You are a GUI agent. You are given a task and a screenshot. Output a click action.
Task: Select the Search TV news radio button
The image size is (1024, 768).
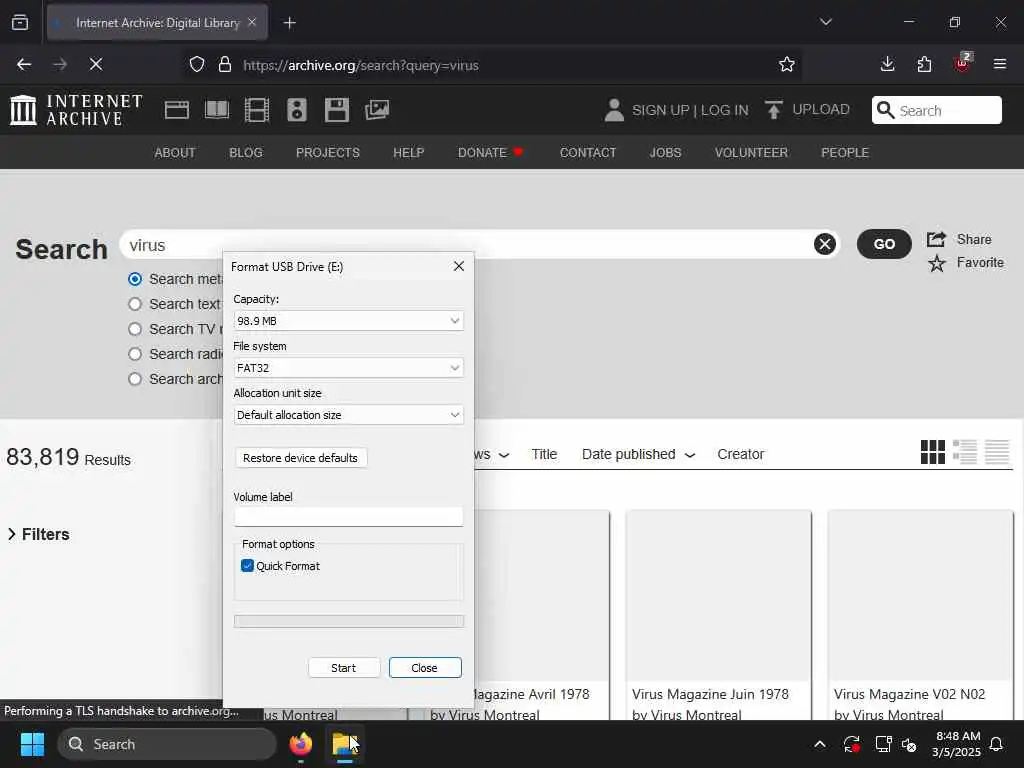(135, 328)
